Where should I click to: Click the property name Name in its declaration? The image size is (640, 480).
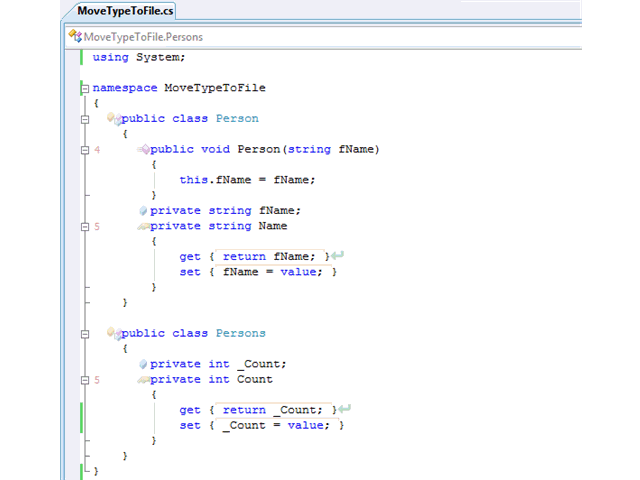[273, 226]
